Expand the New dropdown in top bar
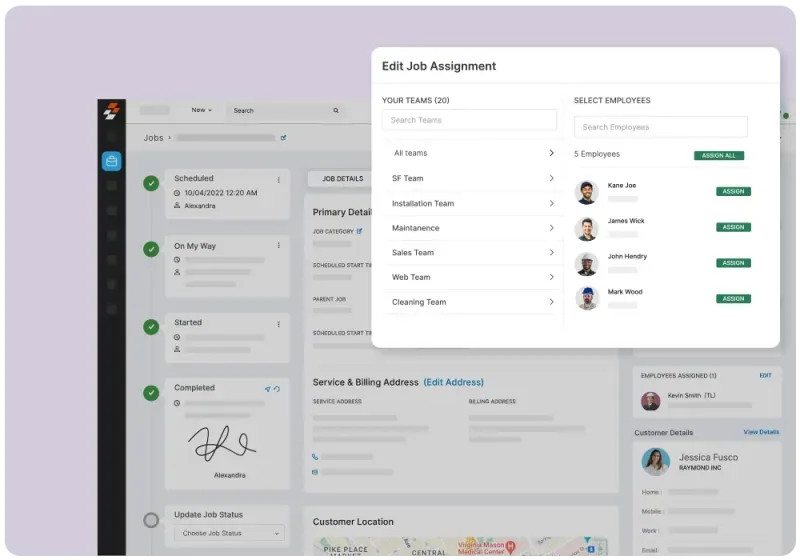800x560 pixels. pos(203,111)
